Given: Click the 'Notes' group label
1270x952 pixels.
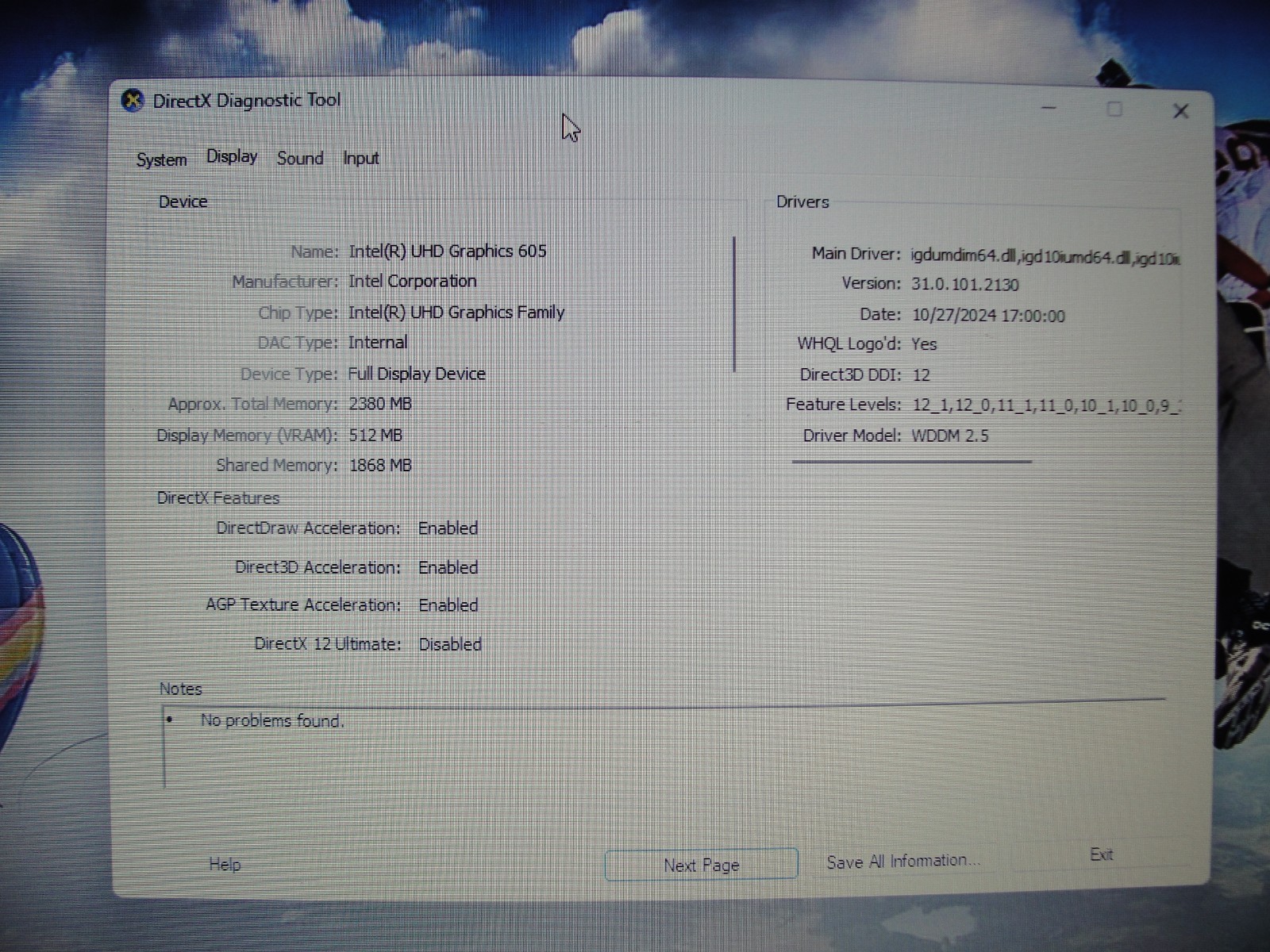Looking at the screenshot, I should 180,689.
